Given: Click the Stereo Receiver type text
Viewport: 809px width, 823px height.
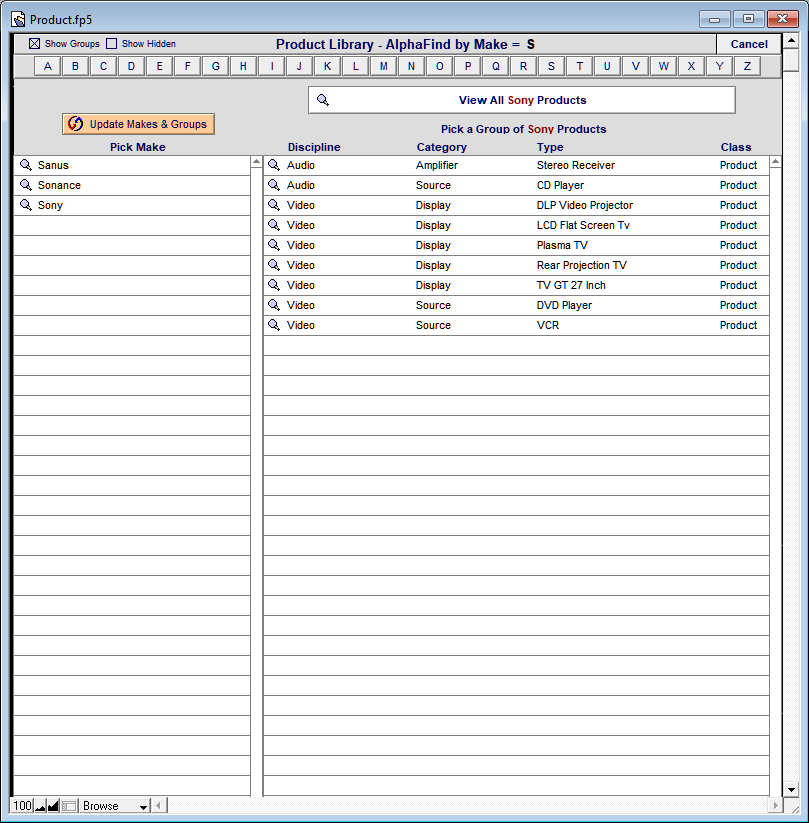Looking at the screenshot, I should [575, 165].
